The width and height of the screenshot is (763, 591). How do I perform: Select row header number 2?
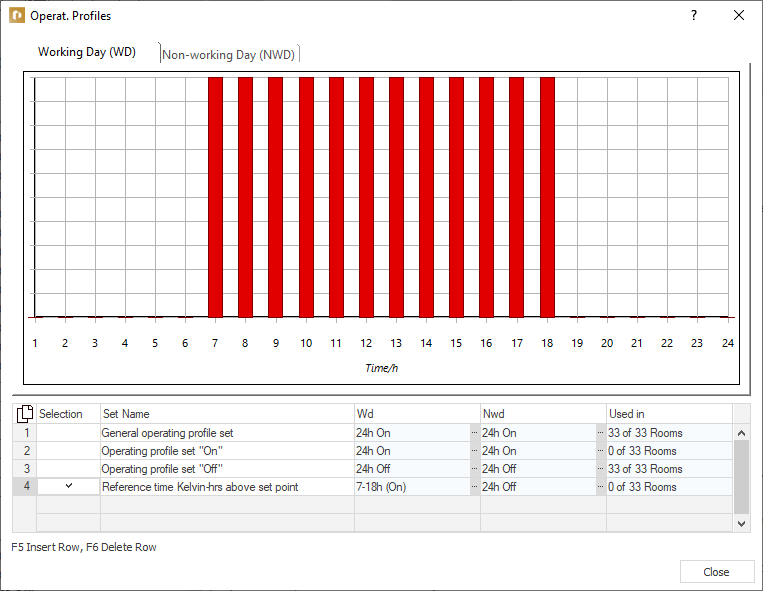coord(25,450)
